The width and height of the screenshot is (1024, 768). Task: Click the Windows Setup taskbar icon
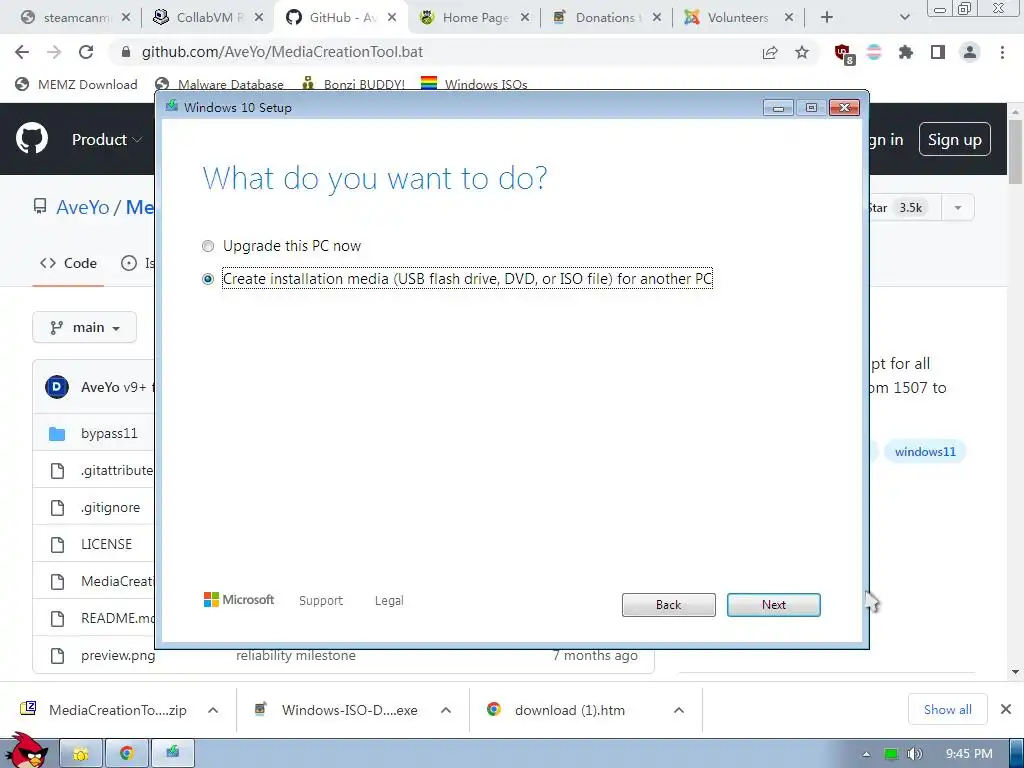pyautogui.click(x=173, y=754)
